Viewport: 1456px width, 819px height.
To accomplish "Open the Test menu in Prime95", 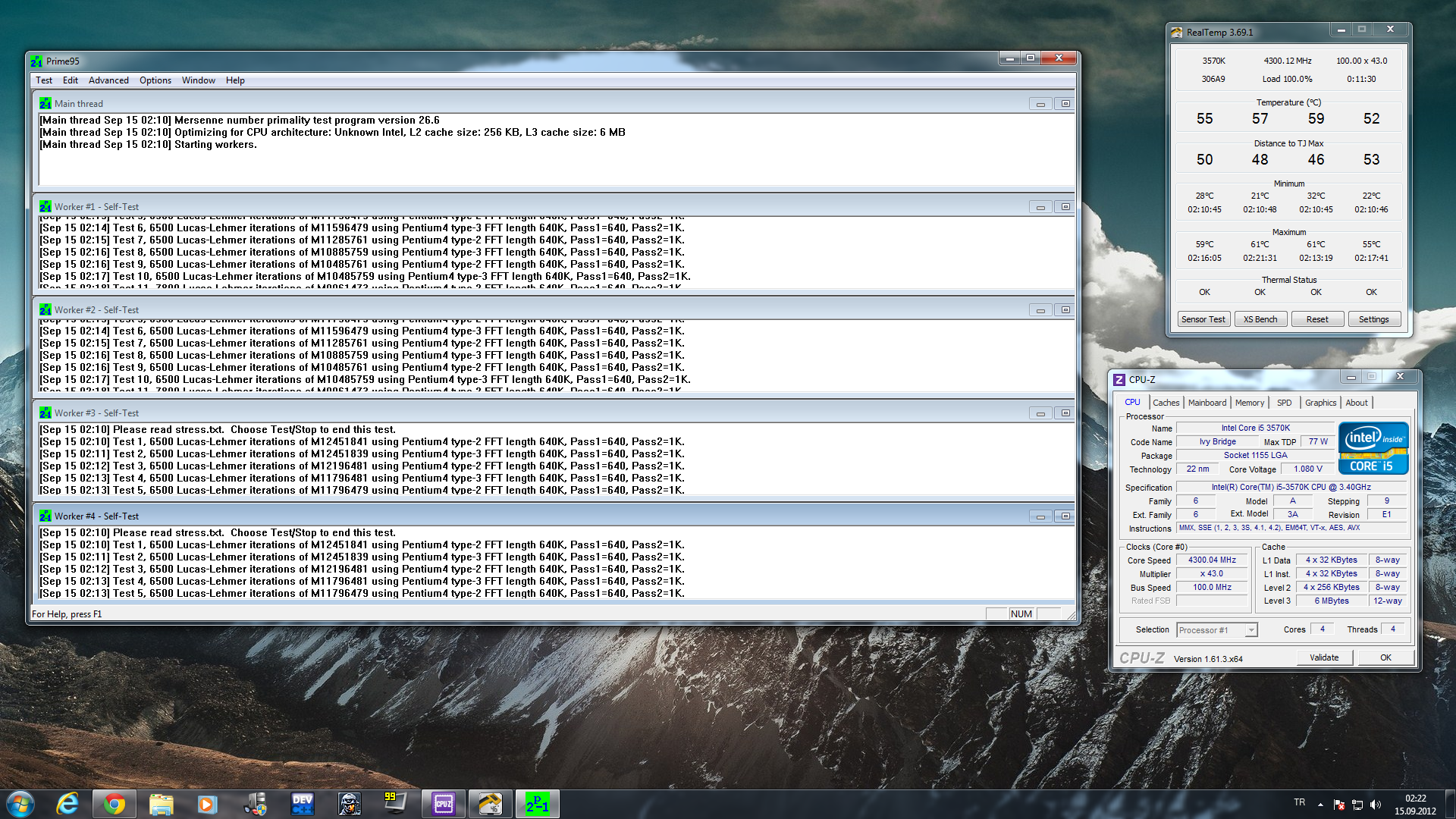I will [44, 80].
